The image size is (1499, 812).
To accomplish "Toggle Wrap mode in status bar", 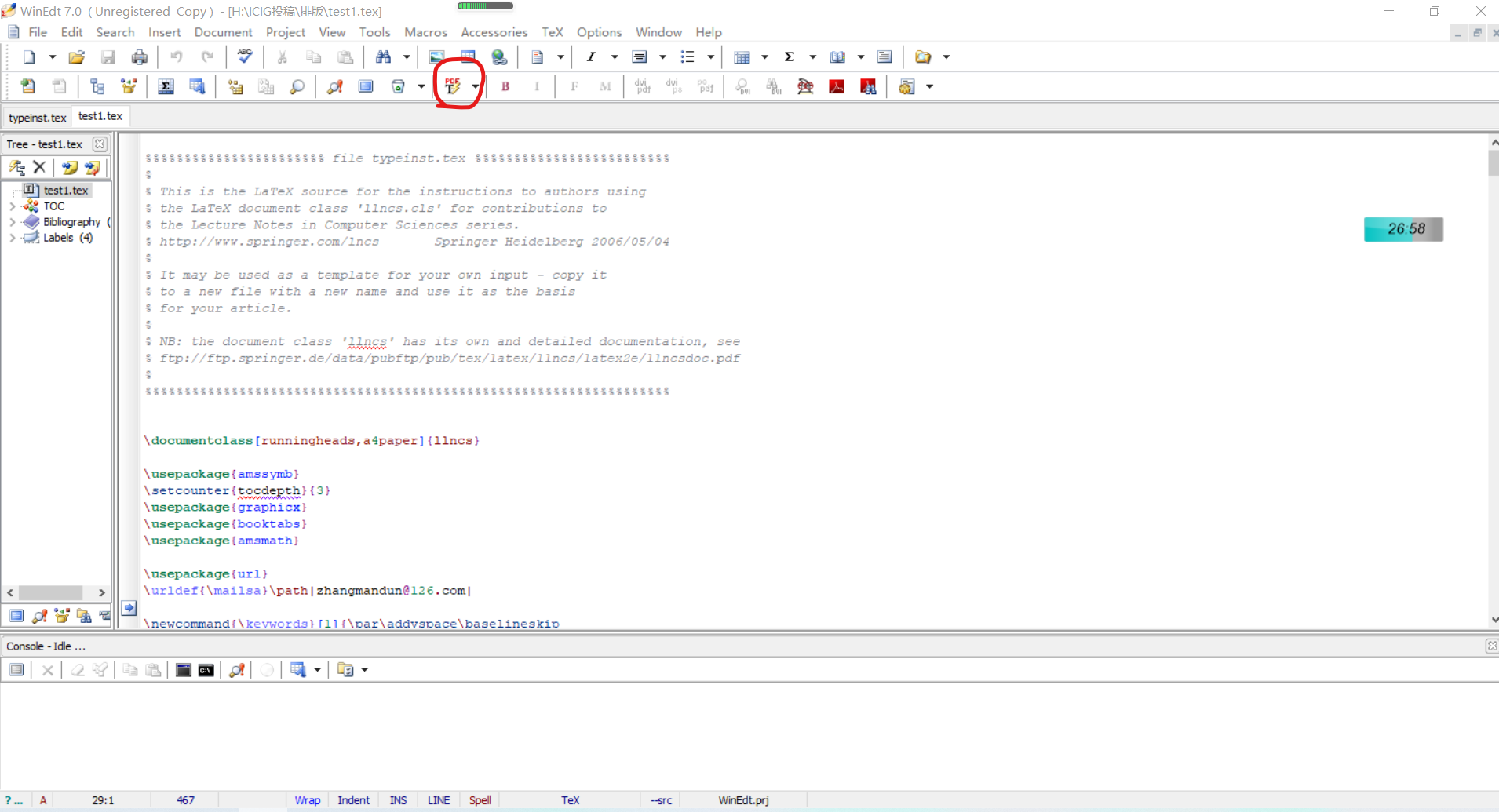I will coord(307,800).
